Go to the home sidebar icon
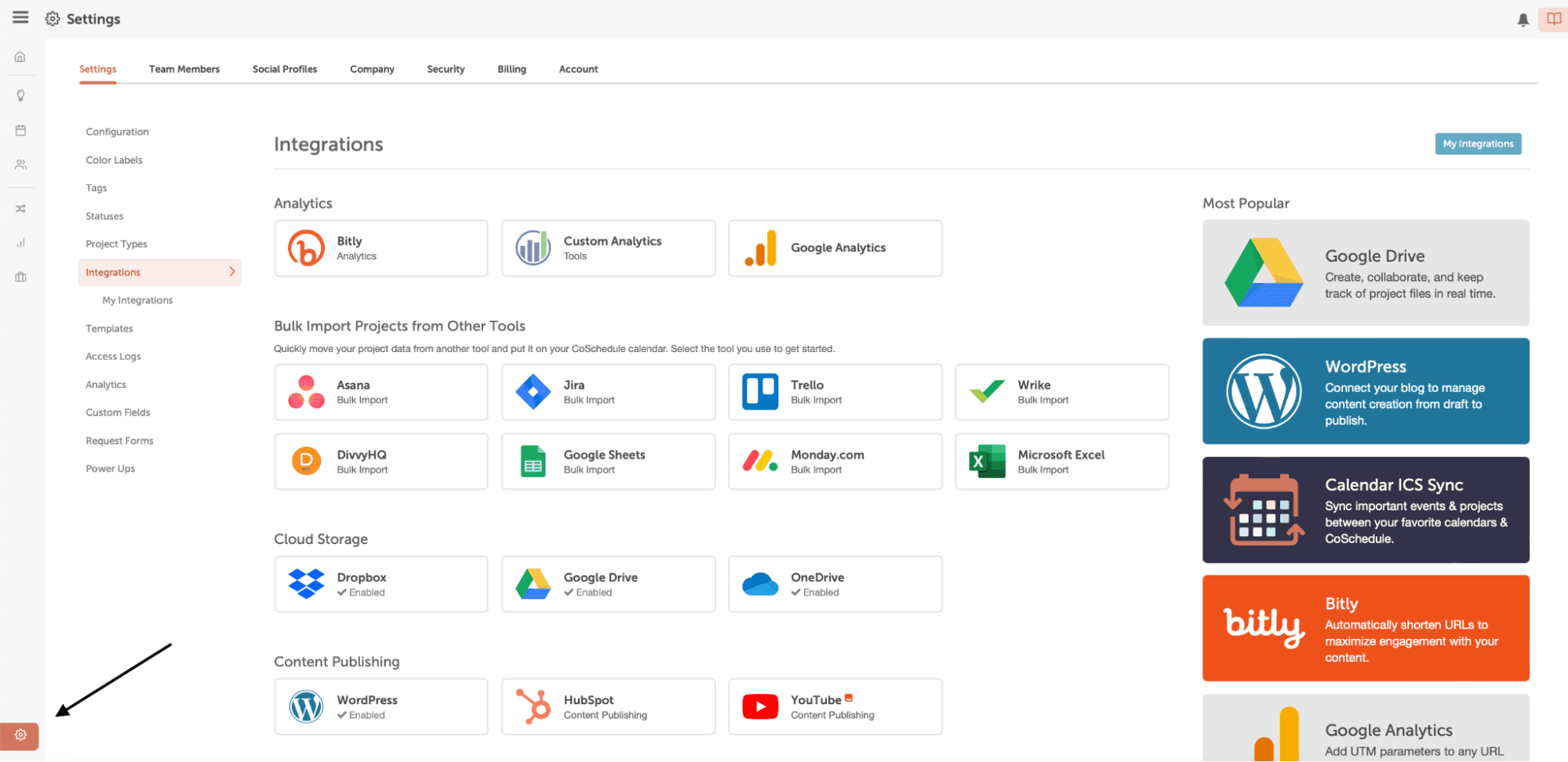Screen dimensions: 1568x762 click(20, 56)
